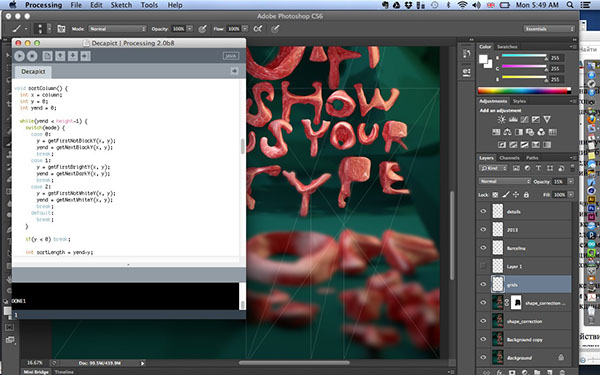Open the brush Opacity slider arrow in options bar
The width and height of the screenshot is (600, 375).
tap(190, 29)
